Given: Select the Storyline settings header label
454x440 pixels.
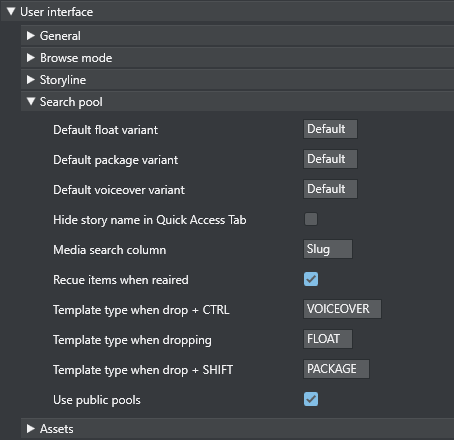Looking at the screenshot, I should coord(63,80).
